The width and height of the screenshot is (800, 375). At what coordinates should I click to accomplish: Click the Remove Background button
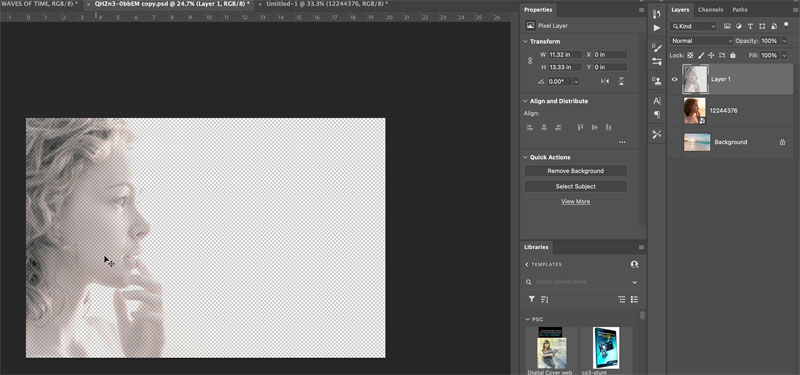pyautogui.click(x=576, y=171)
